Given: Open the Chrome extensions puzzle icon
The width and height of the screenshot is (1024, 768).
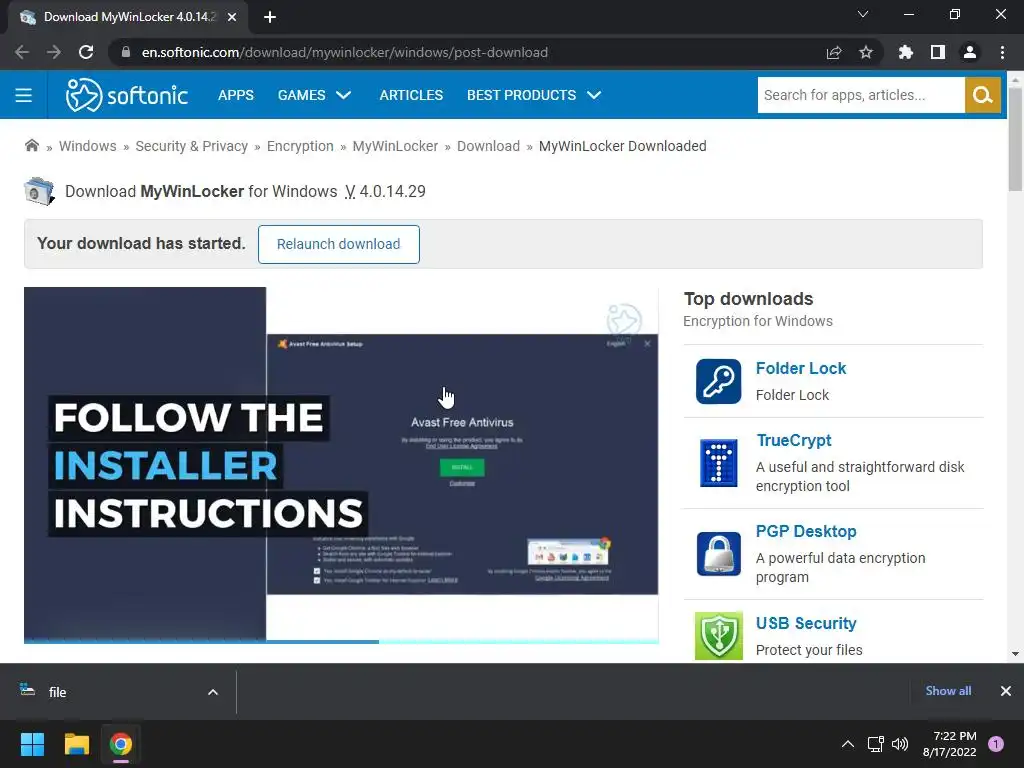Looking at the screenshot, I should tap(905, 52).
